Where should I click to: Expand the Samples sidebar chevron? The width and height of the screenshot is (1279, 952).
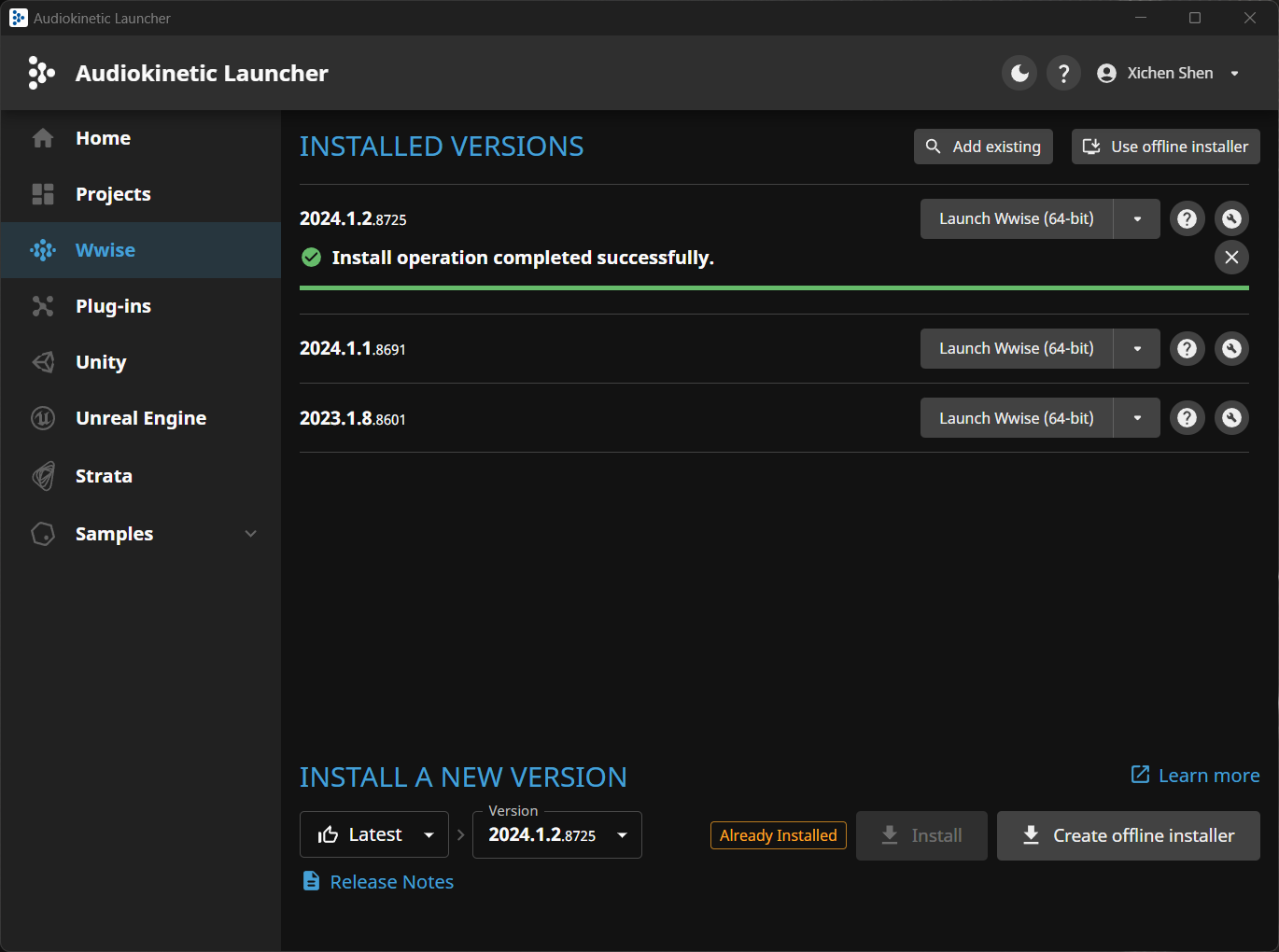(x=250, y=534)
